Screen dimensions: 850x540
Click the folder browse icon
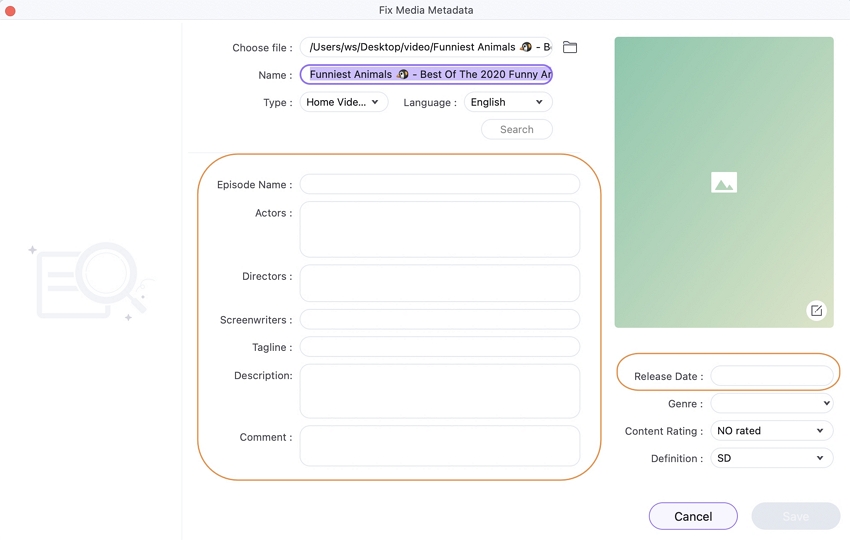(x=570, y=47)
